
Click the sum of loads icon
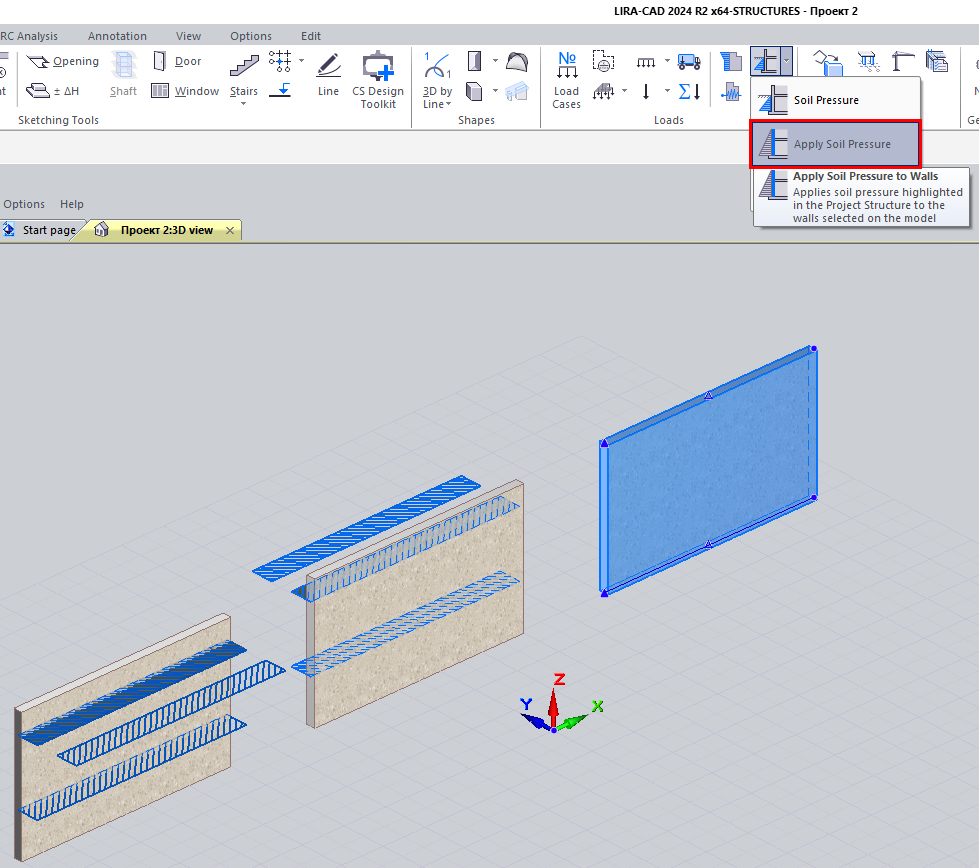[x=688, y=91]
